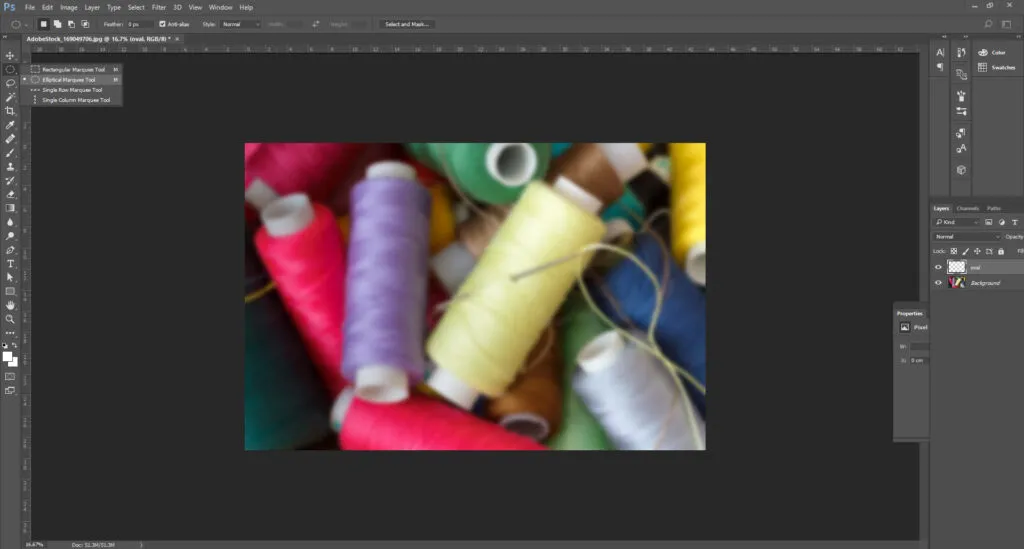Select the Hand tool

click(10, 306)
